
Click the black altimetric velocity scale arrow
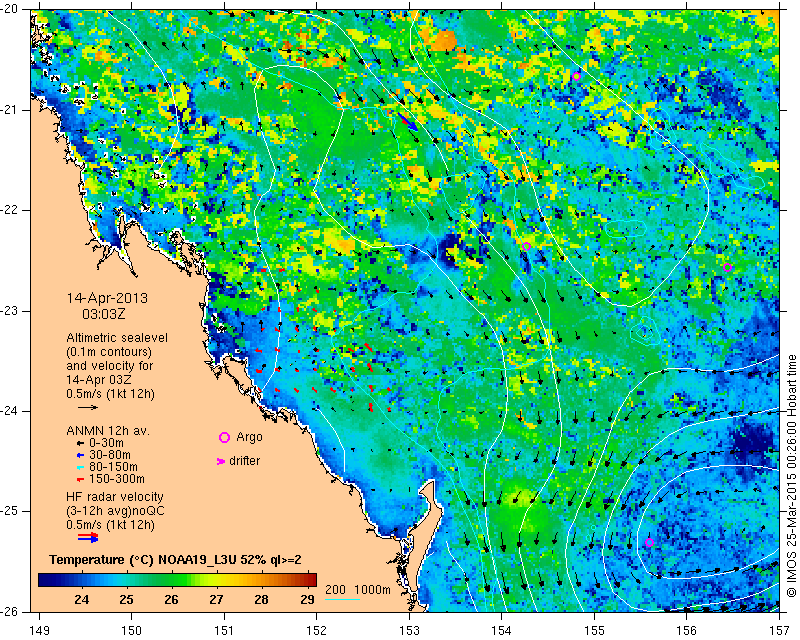pyautogui.click(x=88, y=407)
